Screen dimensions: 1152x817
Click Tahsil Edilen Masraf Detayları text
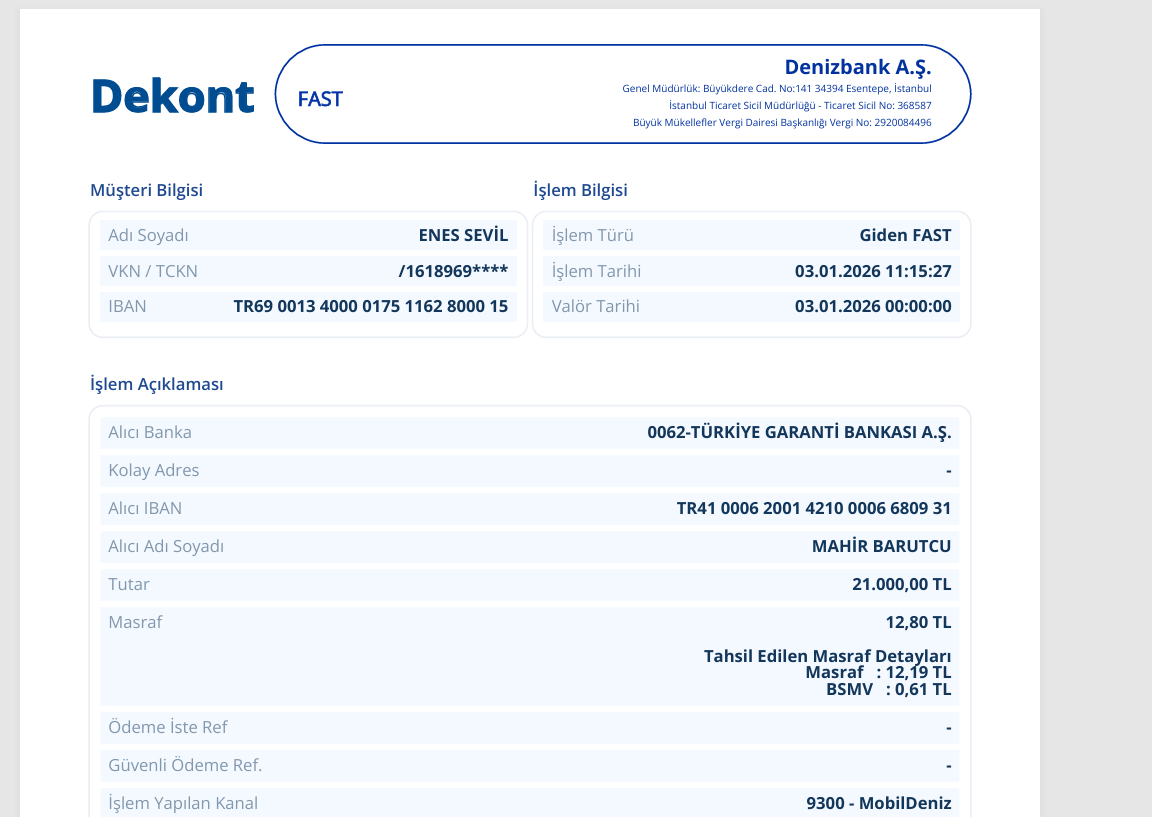(827, 655)
